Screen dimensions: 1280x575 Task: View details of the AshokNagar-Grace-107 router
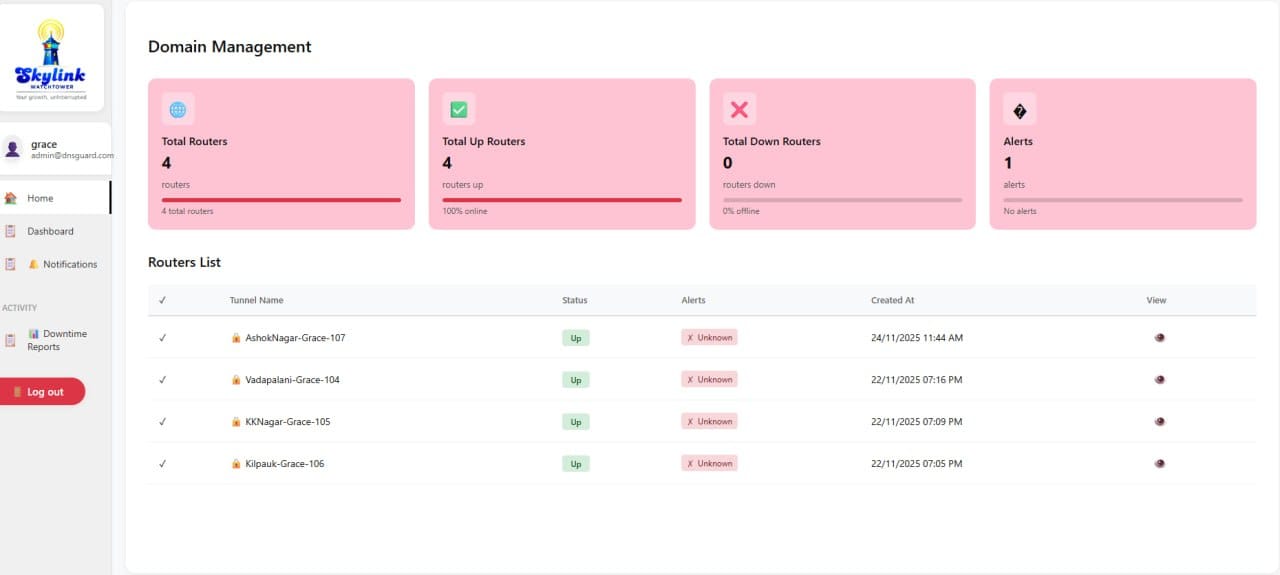[1159, 338]
